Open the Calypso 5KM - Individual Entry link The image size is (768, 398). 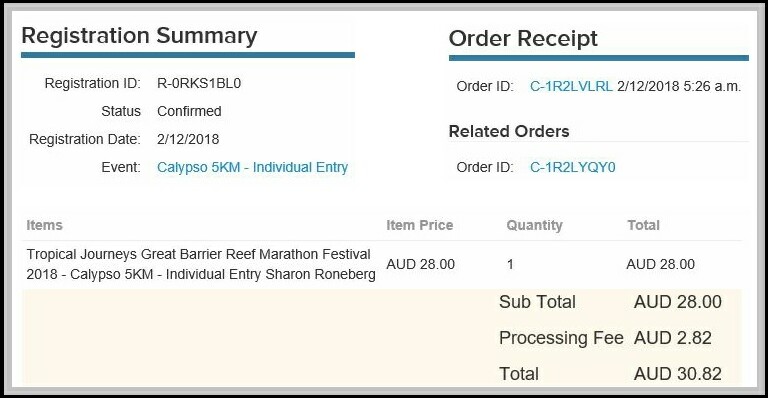252,167
